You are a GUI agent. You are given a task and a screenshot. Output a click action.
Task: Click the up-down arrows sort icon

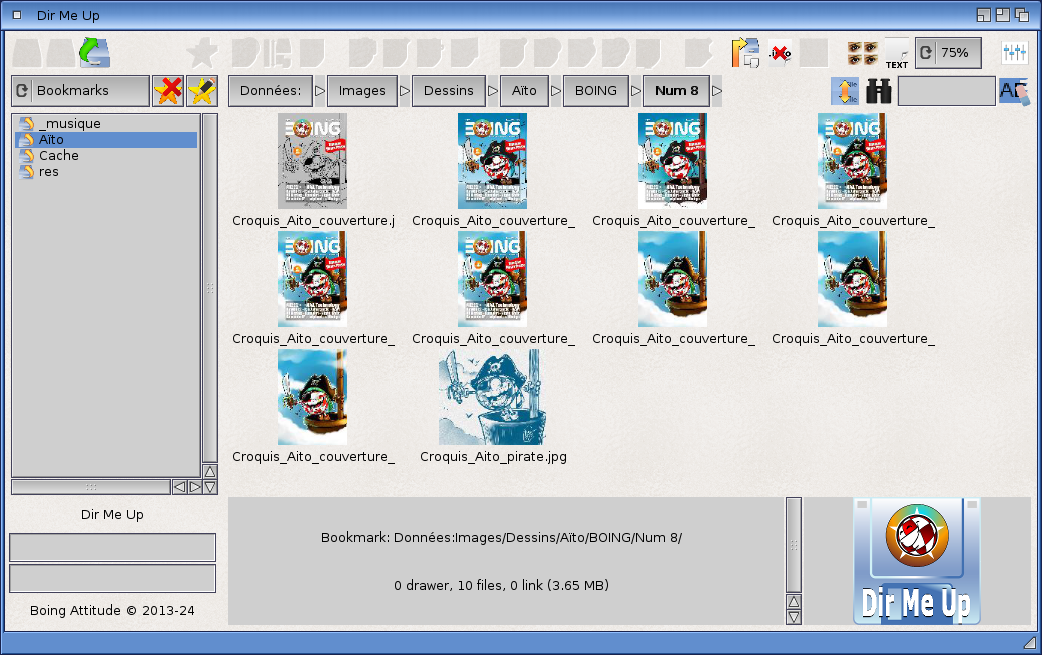845,91
